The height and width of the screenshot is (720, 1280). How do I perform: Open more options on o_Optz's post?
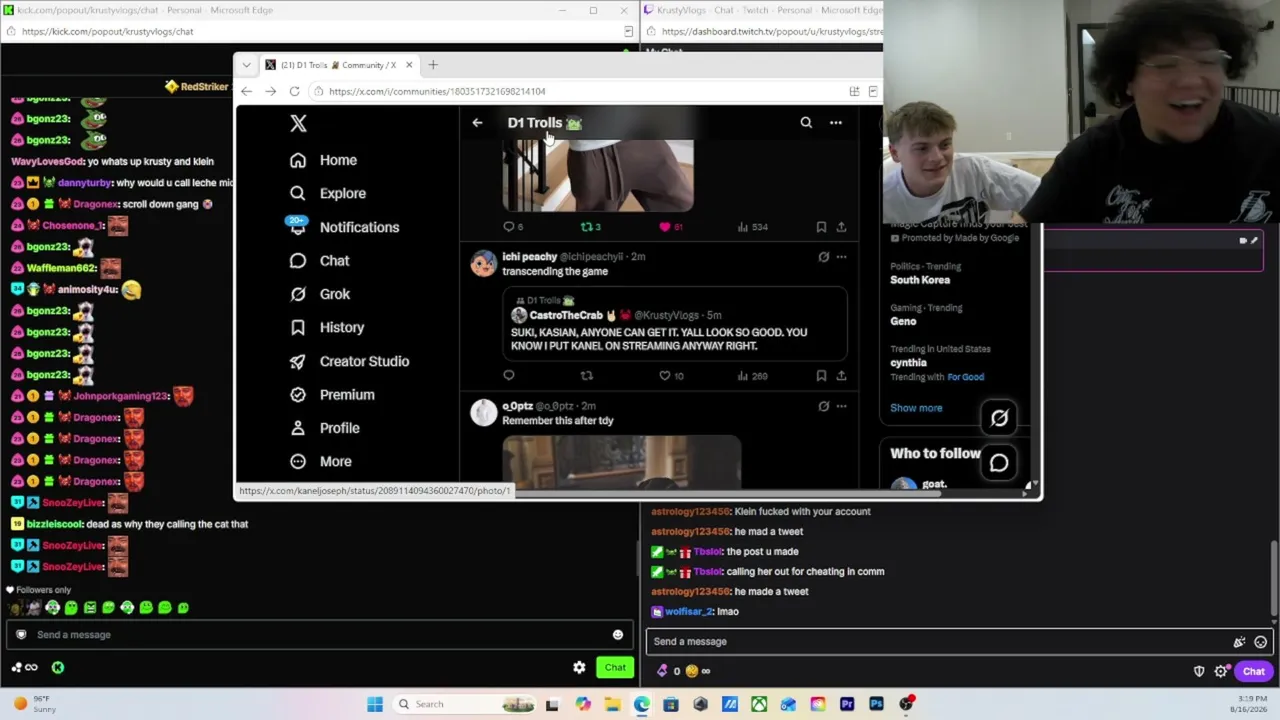pyautogui.click(x=841, y=406)
